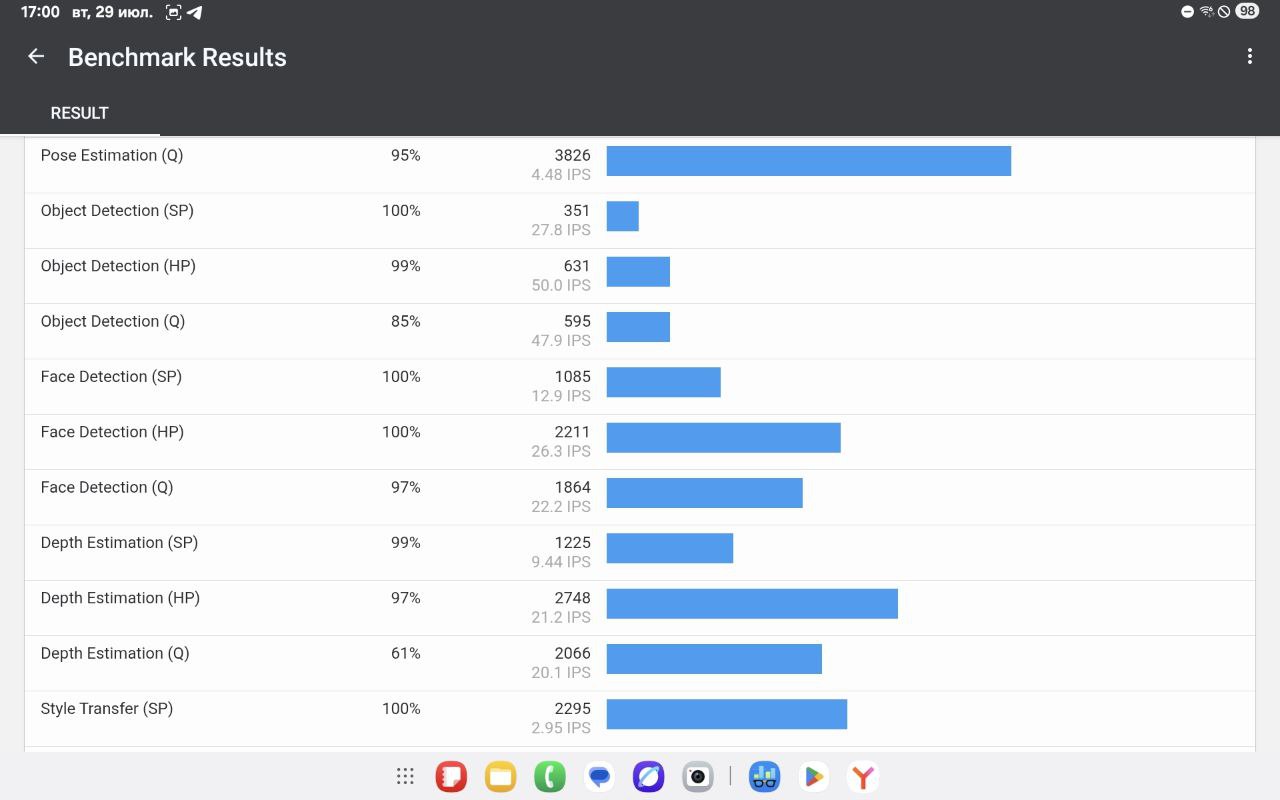Open the Samsung Internet browser
The image size is (1280, 800).
(x=648, y=776)
